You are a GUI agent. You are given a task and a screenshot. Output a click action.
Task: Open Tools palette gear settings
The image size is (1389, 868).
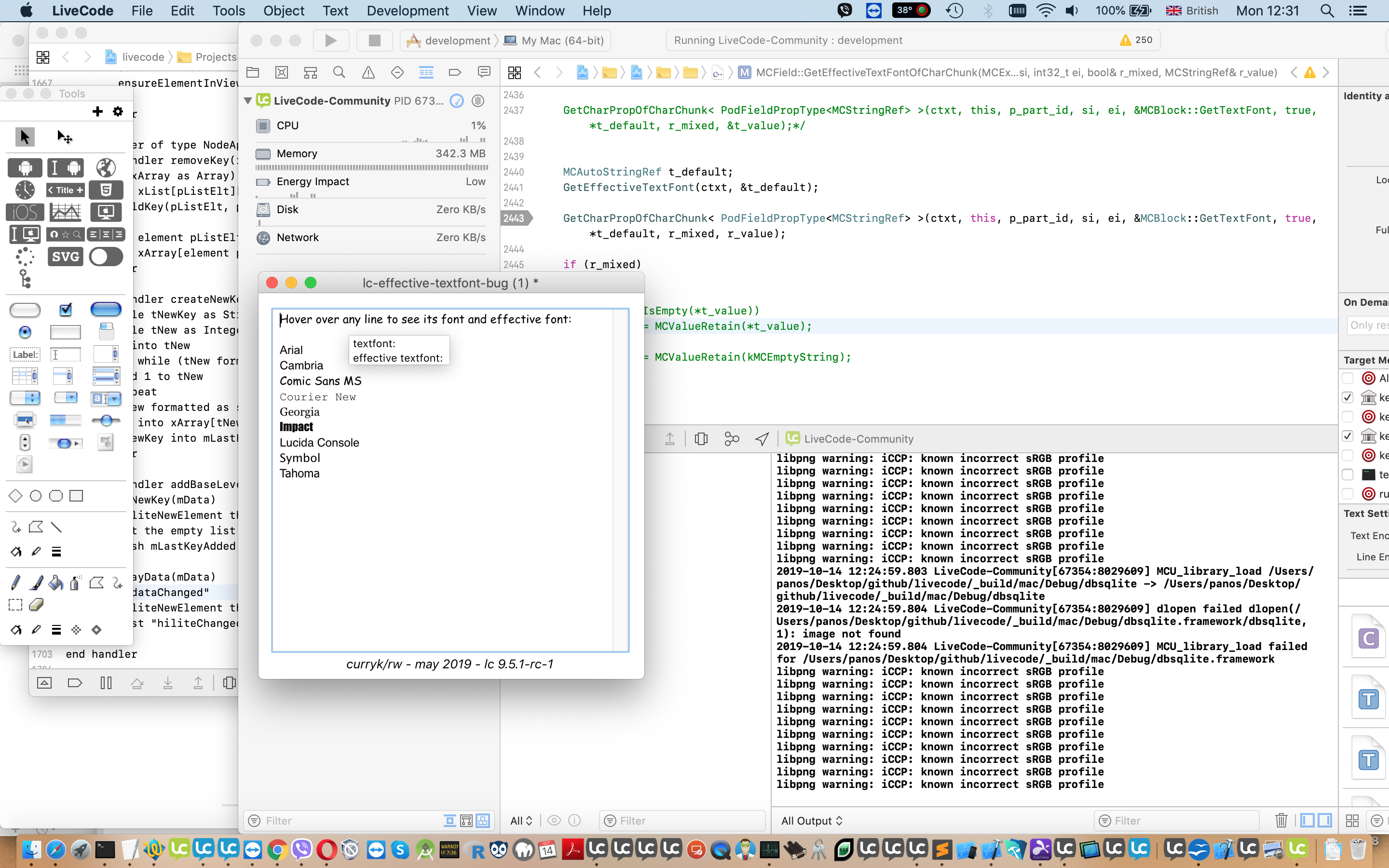tap(118, 111)
